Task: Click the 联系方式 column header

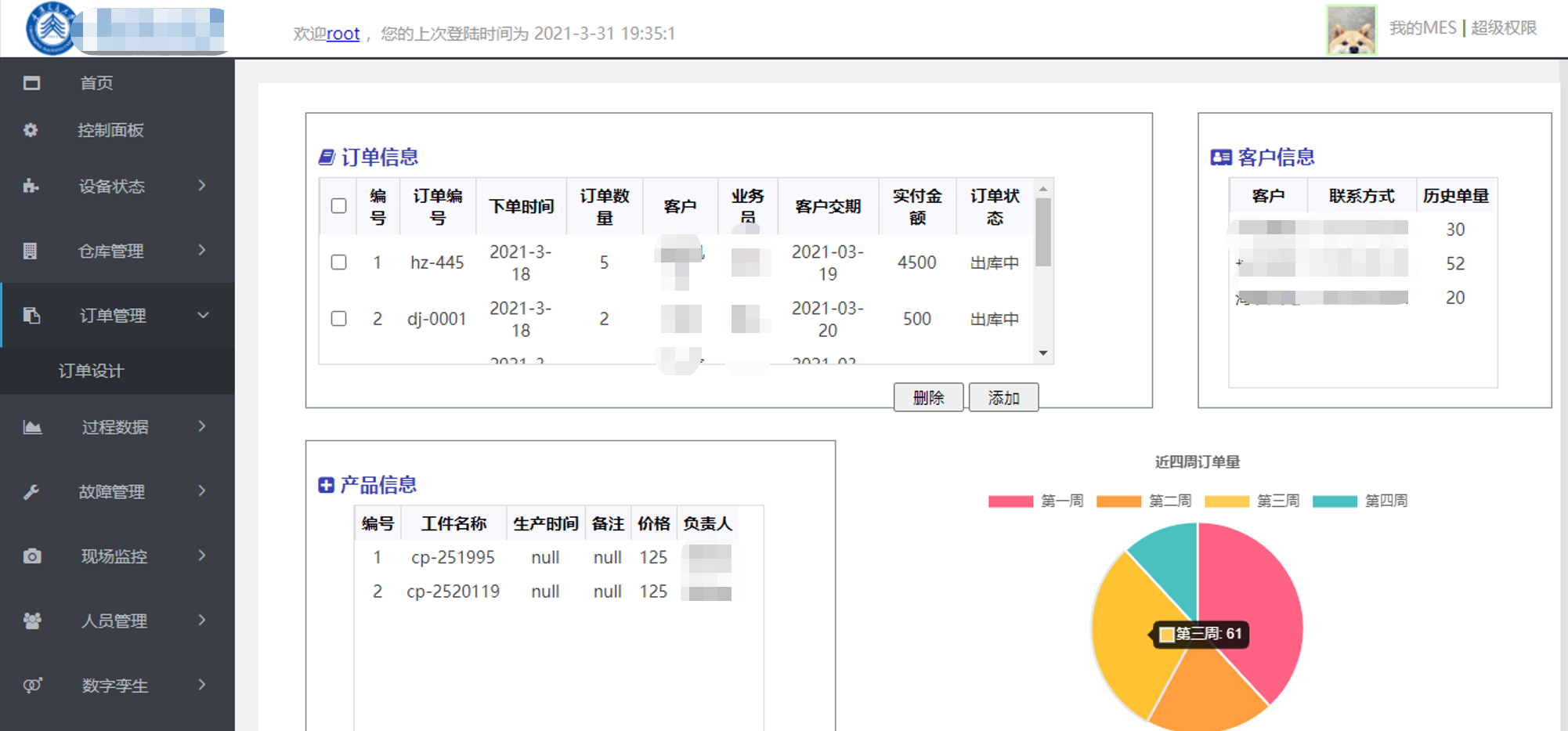Action: [x=1361, y=196]
